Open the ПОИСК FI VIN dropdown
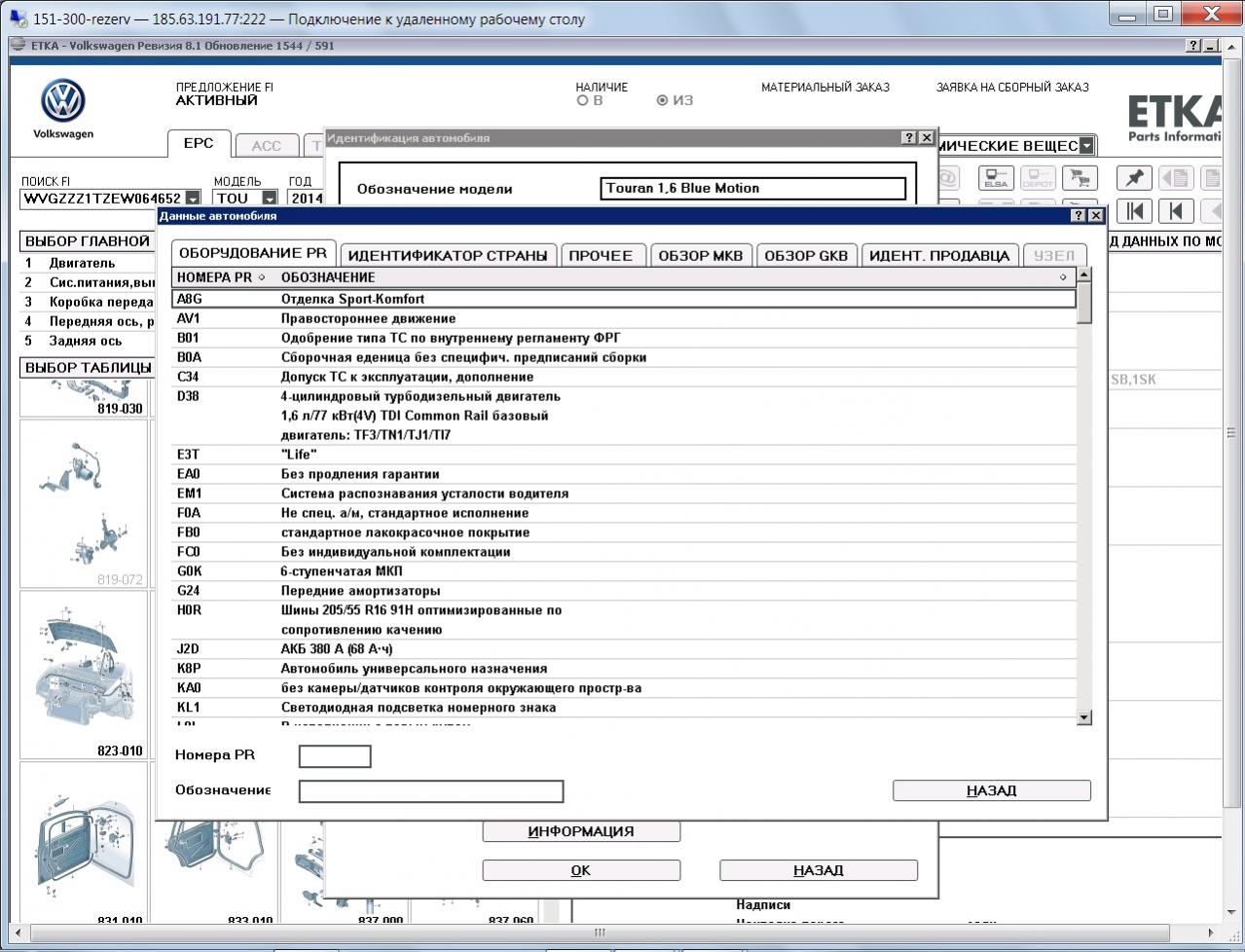The image size is (1245, 952). pyautogui.click(x=192, y=199)
